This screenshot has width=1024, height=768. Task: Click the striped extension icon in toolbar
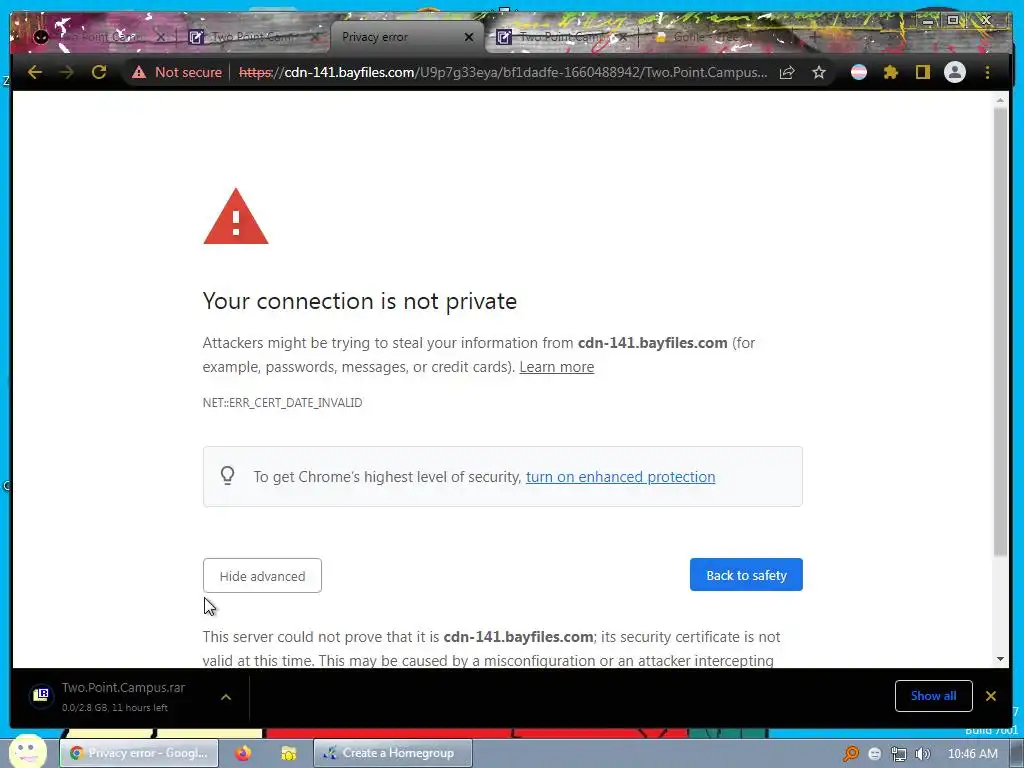click(x=859, y=72)
